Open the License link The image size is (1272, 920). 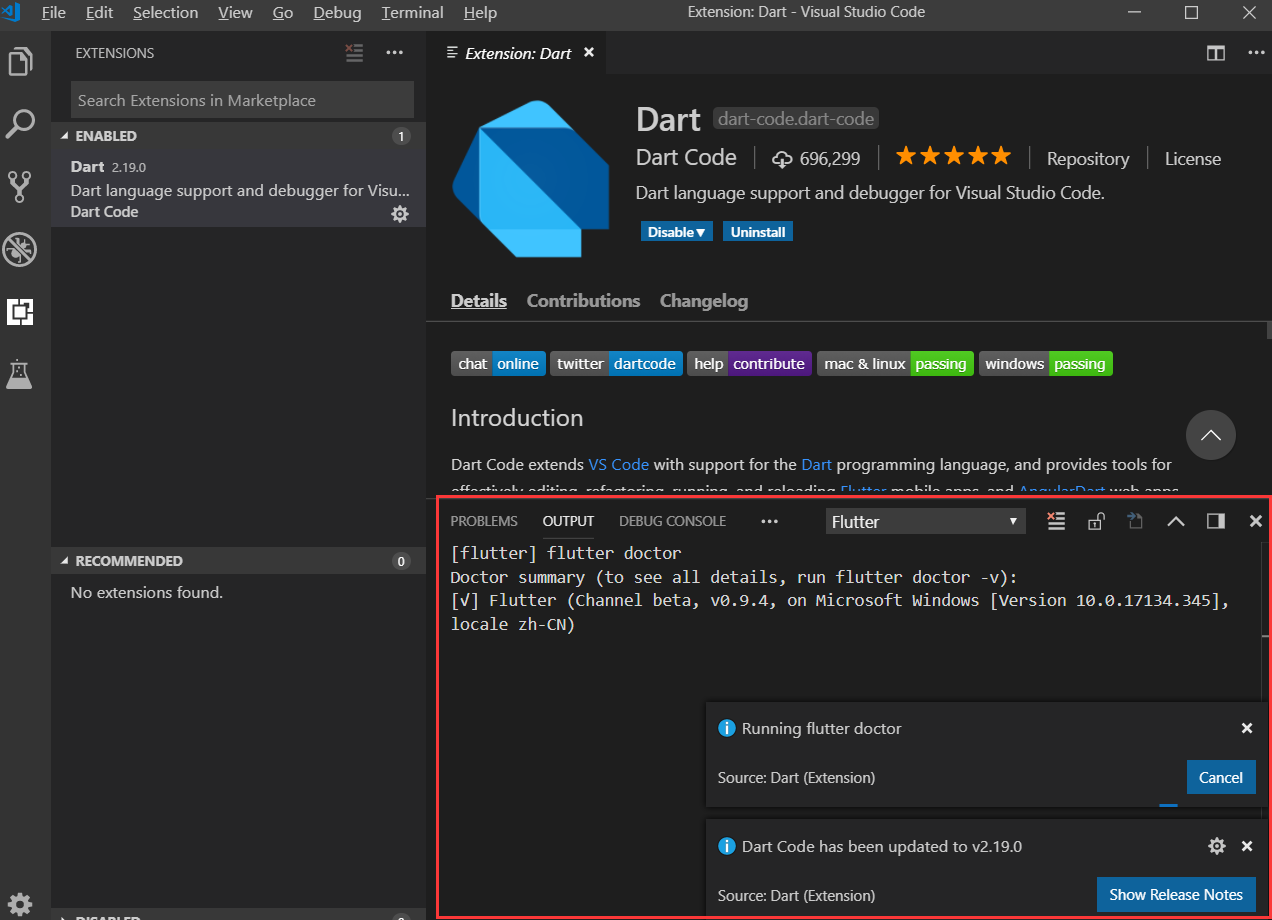(1193, 159)
